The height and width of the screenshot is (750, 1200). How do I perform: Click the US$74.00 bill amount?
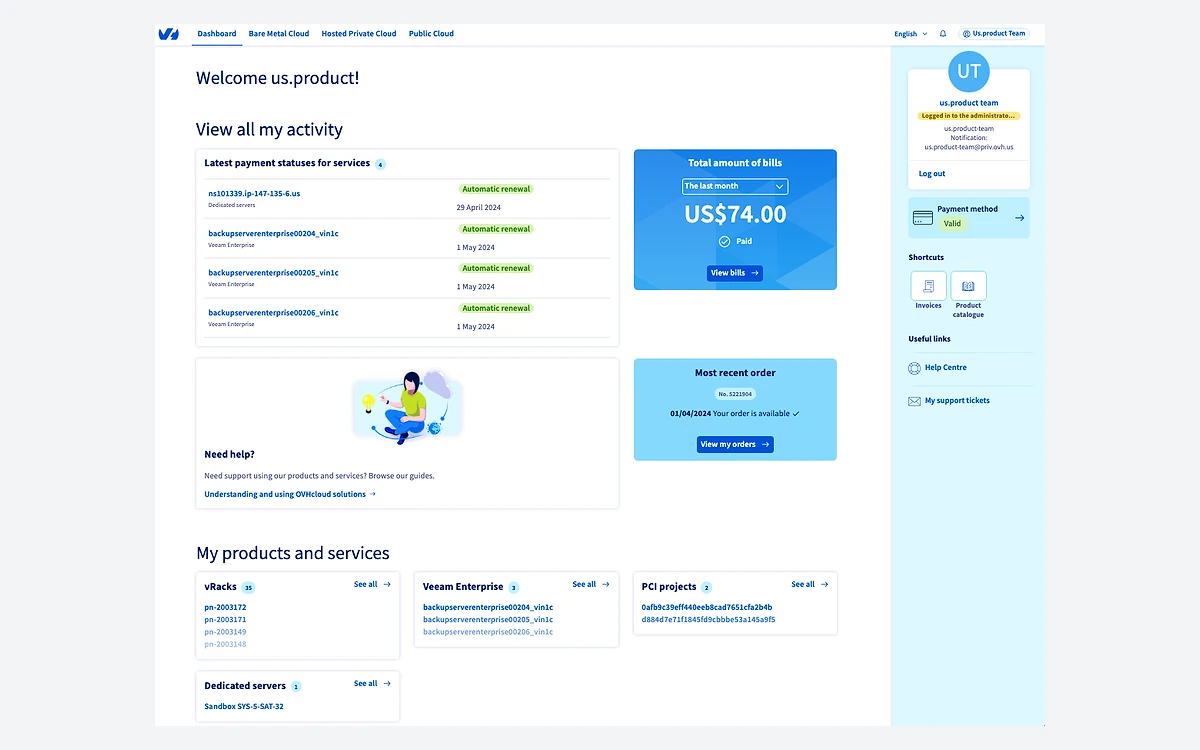pos(735,214)
